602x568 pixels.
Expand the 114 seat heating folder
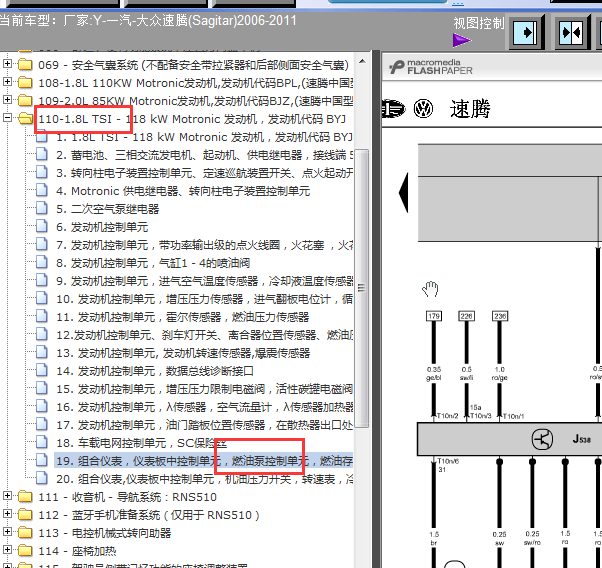coord(7,550)
